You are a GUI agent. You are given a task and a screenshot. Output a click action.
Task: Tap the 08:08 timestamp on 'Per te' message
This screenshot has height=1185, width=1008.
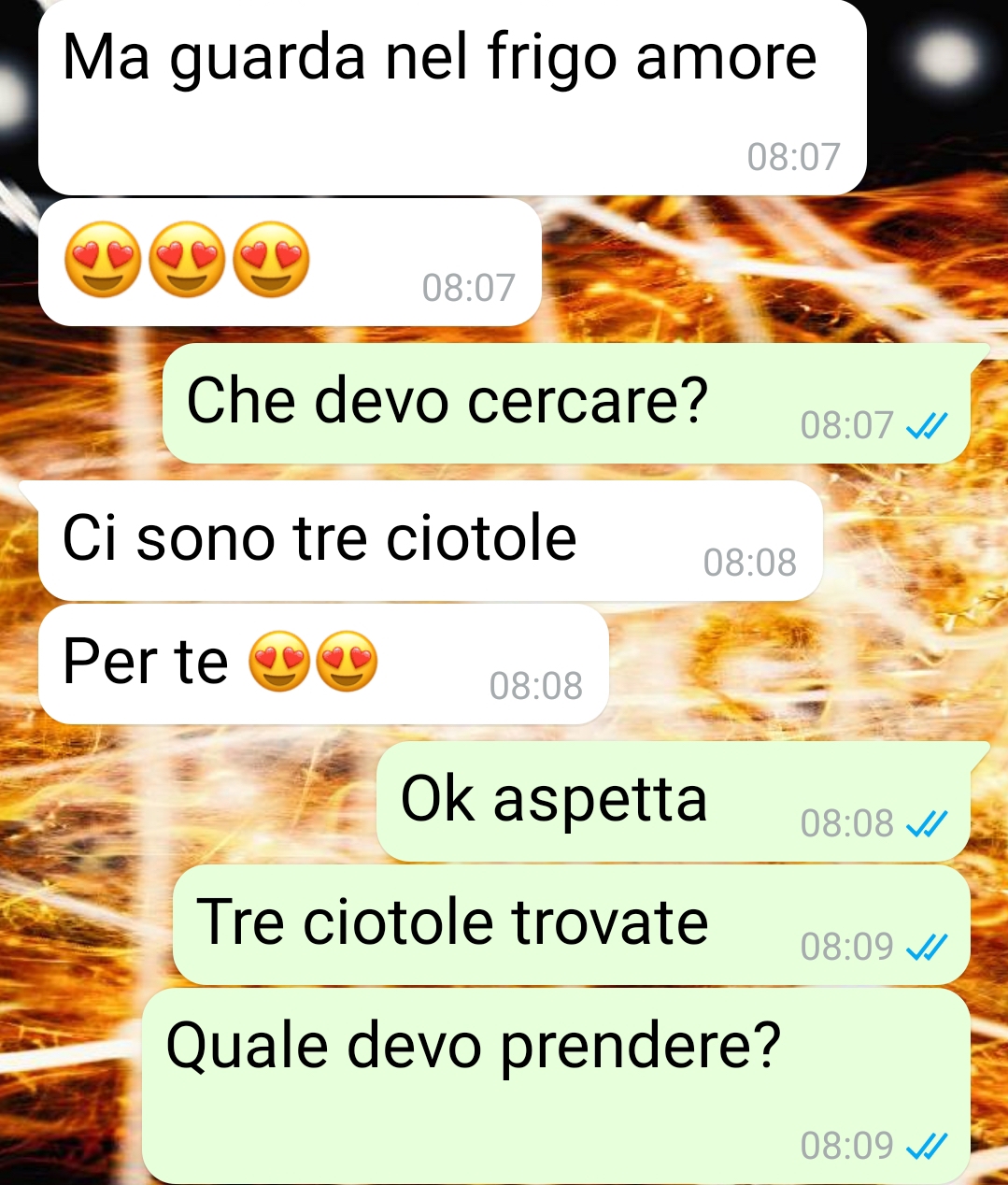[536, 686]
